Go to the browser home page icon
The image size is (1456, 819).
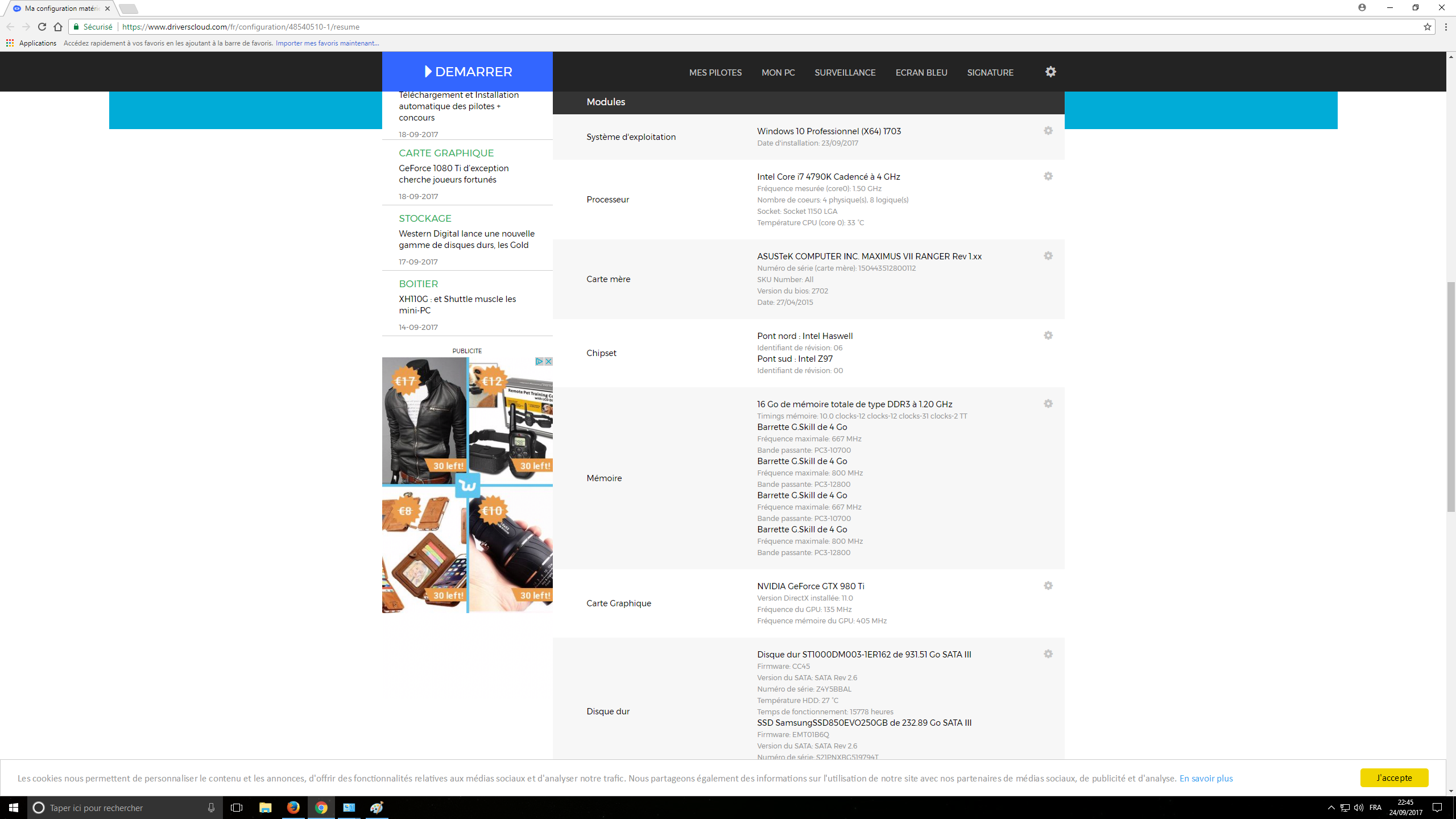coord(58,27)
